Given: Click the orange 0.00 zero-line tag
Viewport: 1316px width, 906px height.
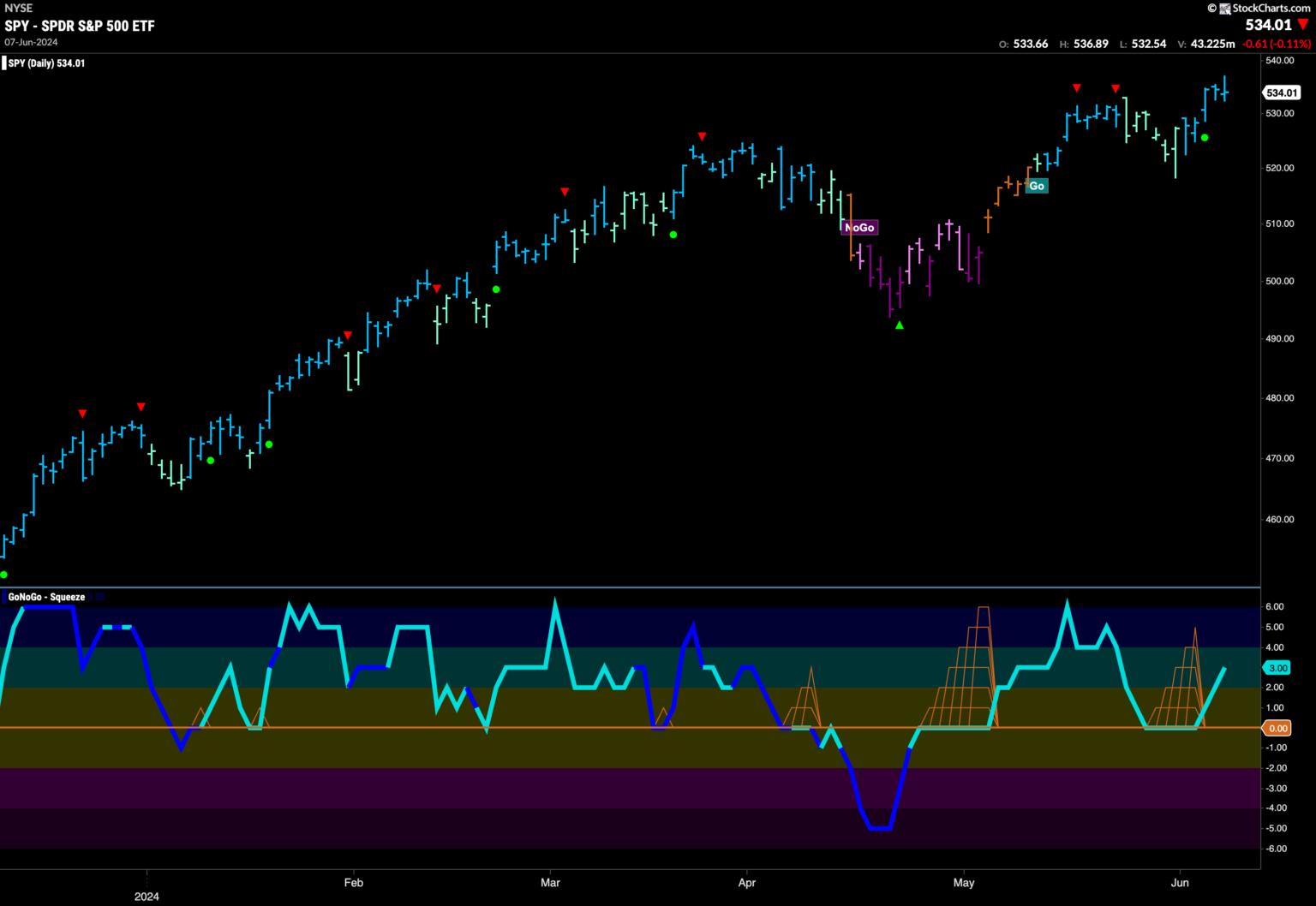Looking at the screenshot, I should (1277, 728).
